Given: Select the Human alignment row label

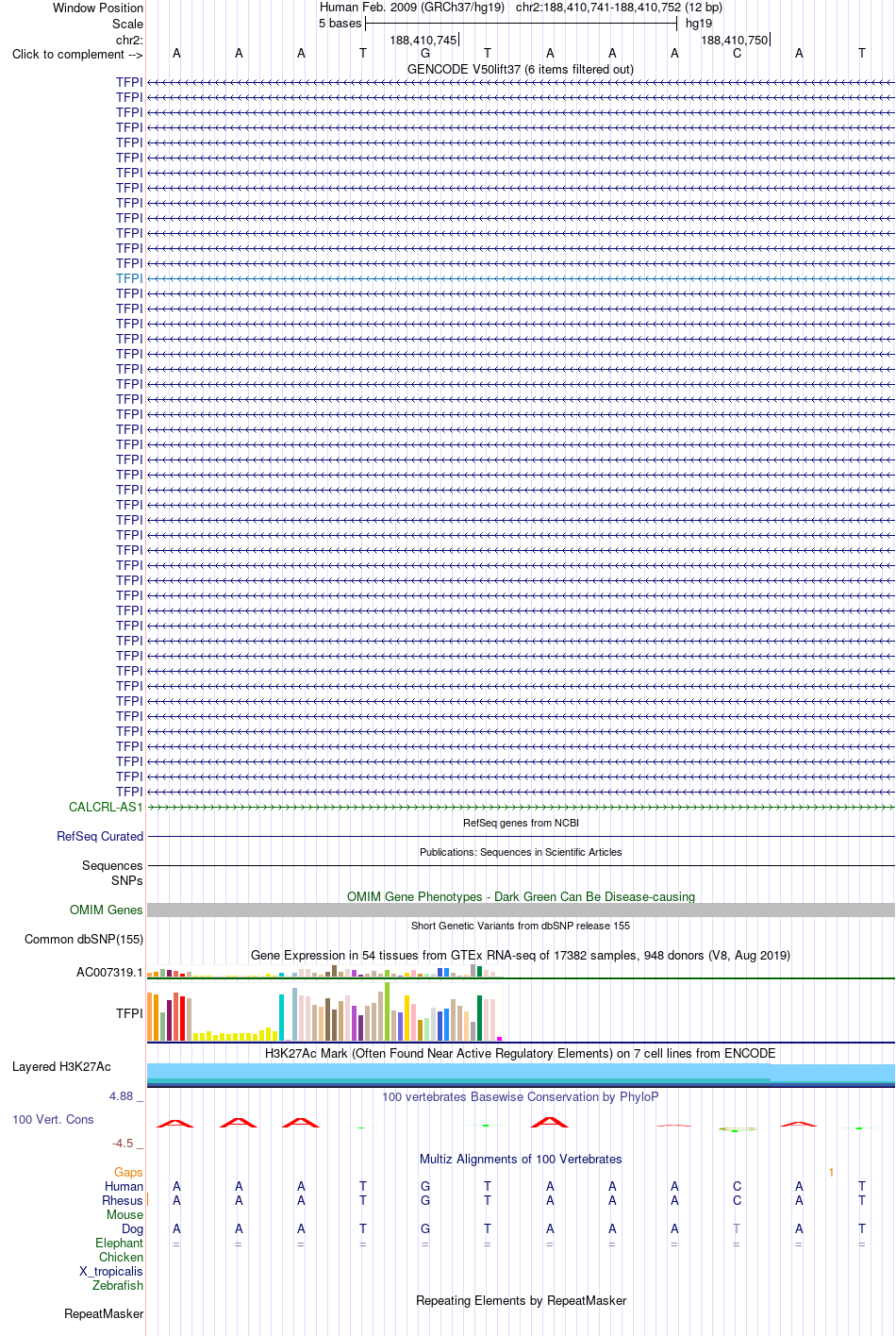Looking at the screenshot, I should click(124, 1186).
